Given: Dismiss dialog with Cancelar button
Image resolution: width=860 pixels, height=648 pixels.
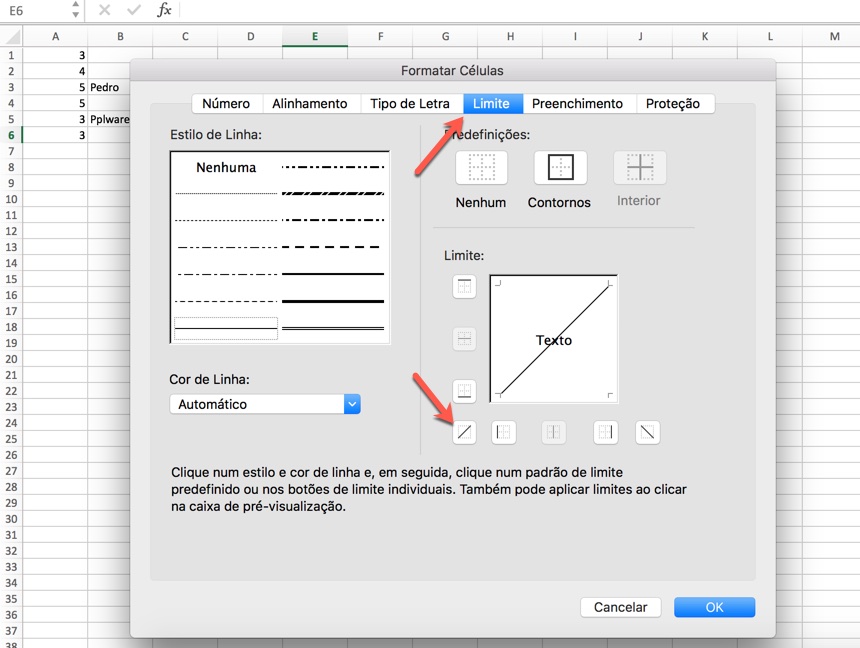Looking at the screenshot, I should 621,607.
